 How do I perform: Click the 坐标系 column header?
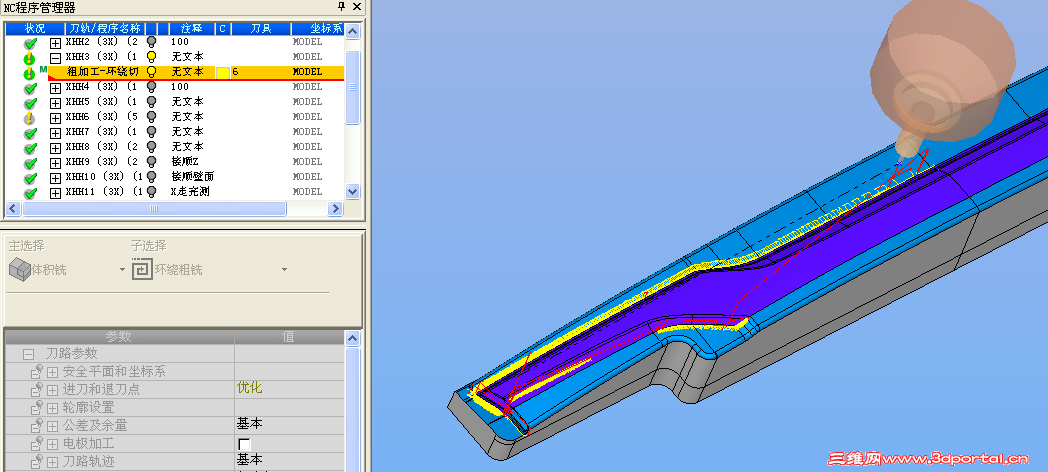point(318,29)
